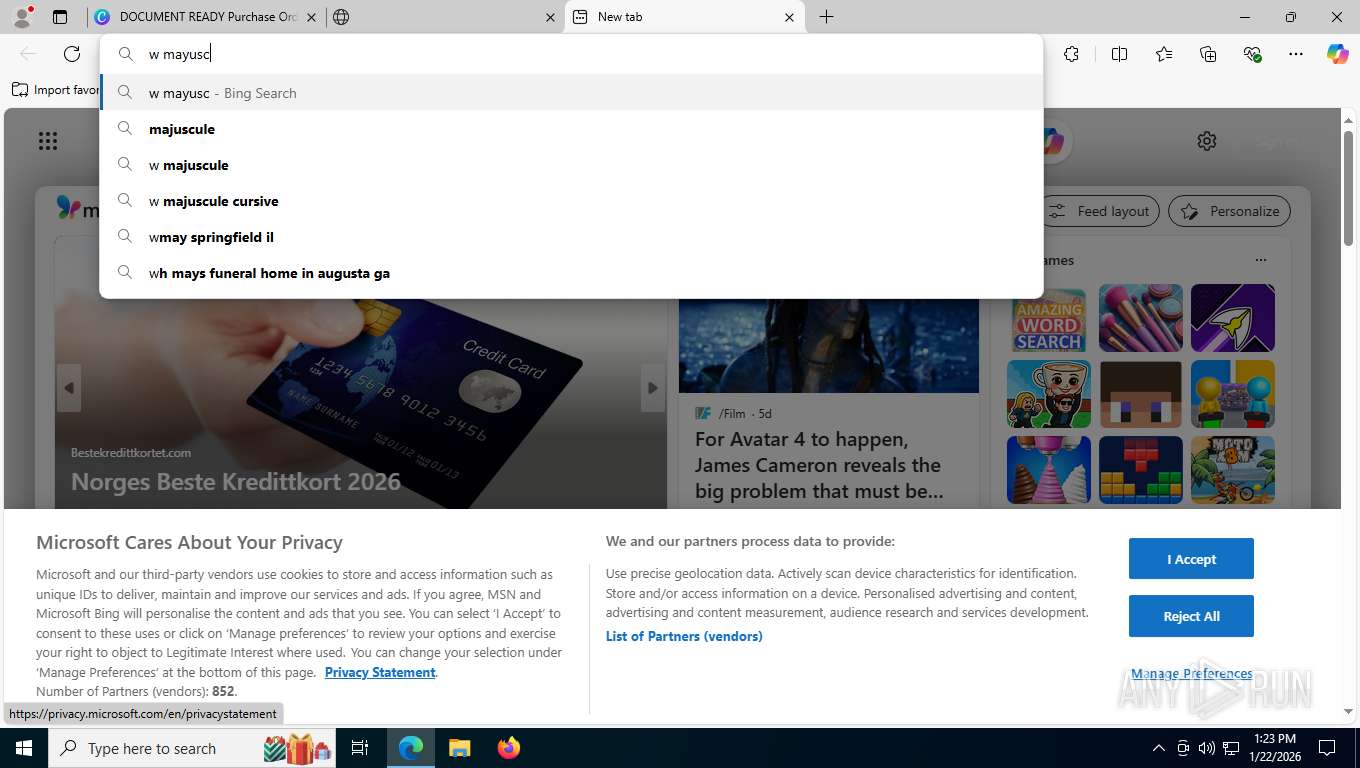Image resolution: width=1360 pixels, height=768 pixels.
Task: Launch the coffee mug character game
Action: pos(1048,394)
